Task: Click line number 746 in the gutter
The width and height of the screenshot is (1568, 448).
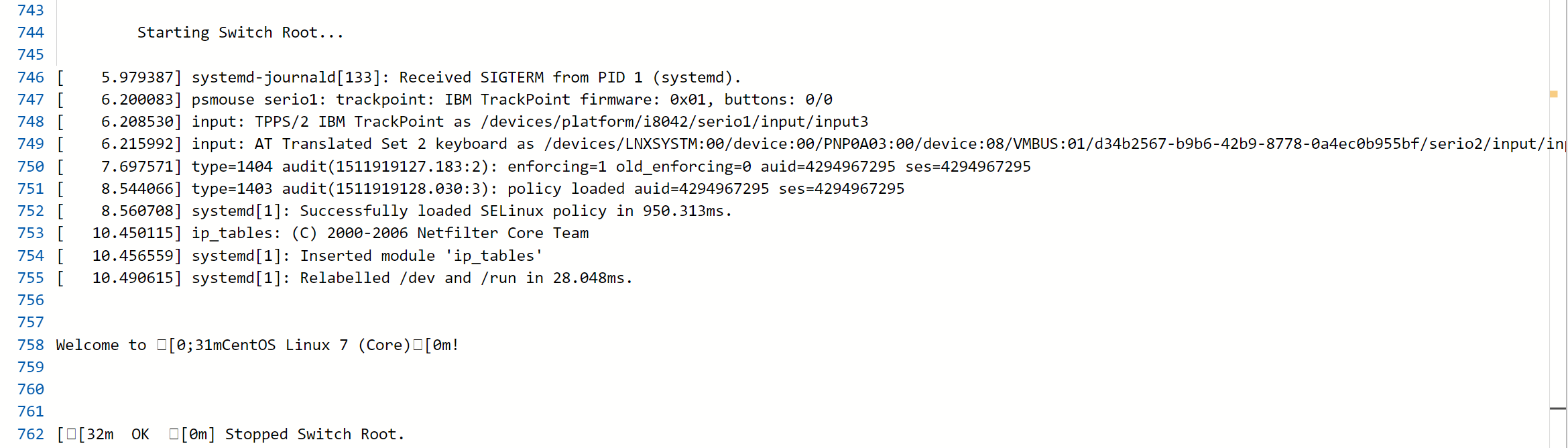Action: tap(31, 77)
